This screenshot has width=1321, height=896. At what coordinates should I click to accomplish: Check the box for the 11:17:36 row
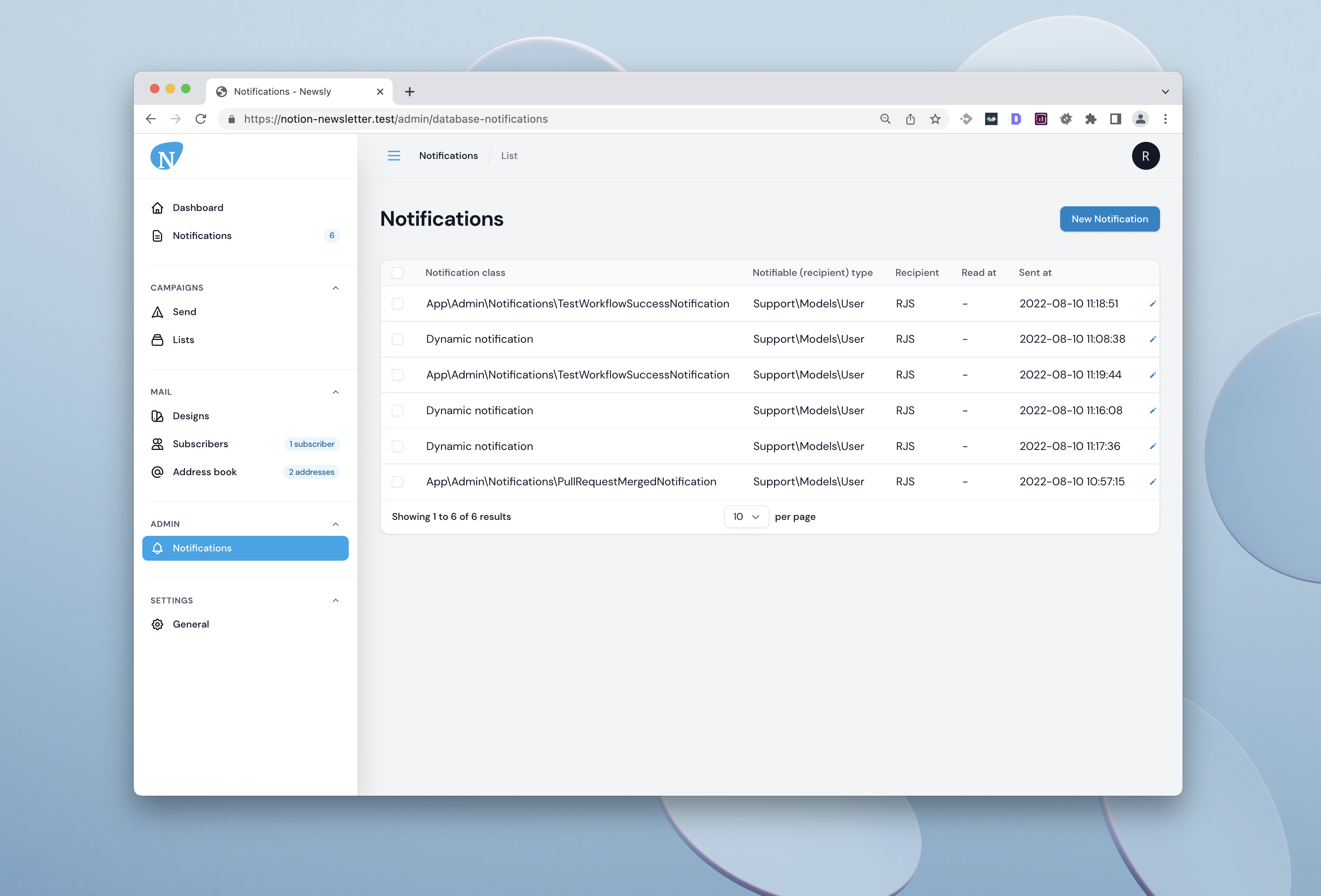tap(397, 446)
